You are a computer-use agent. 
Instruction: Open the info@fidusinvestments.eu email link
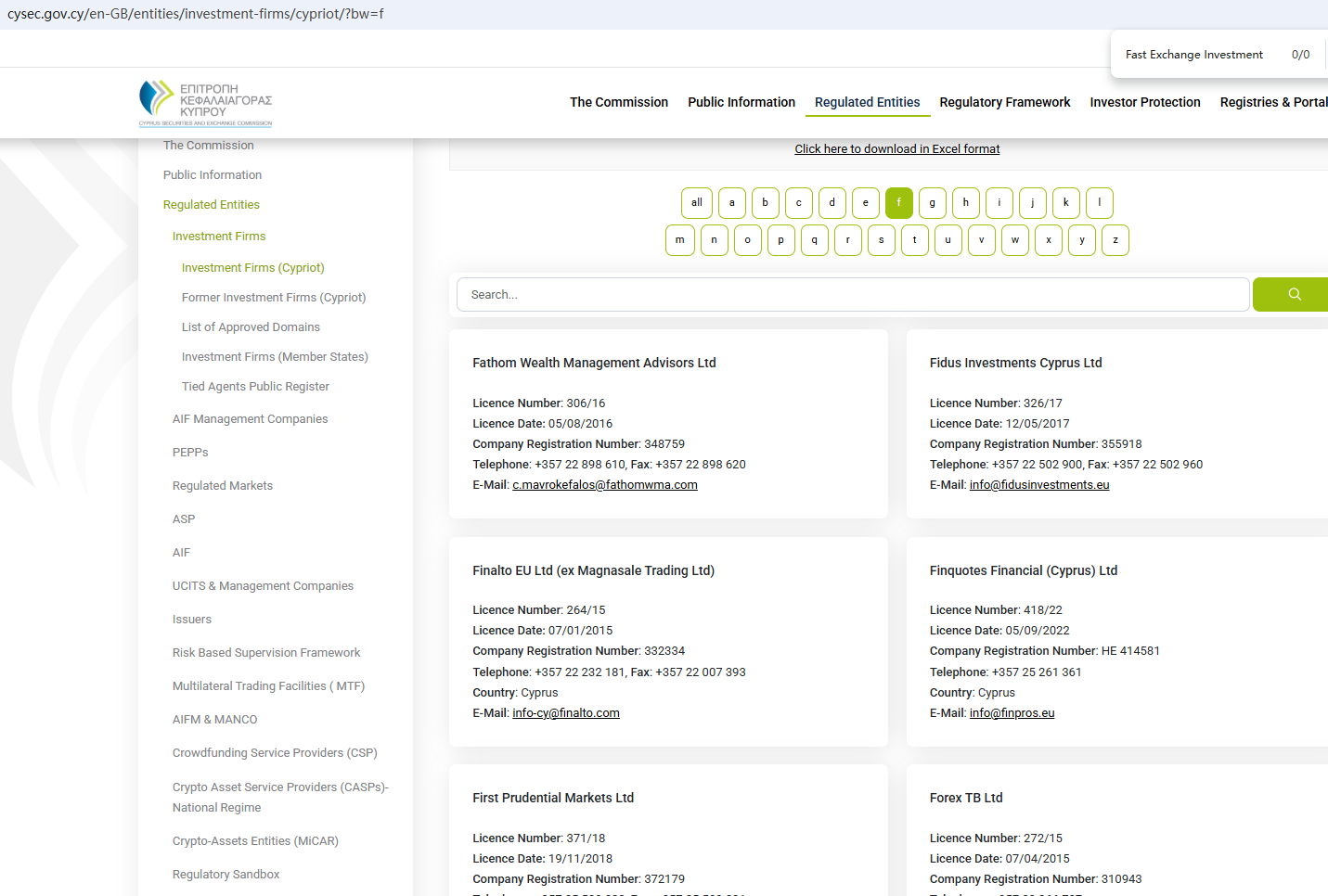click(1038, 485)
